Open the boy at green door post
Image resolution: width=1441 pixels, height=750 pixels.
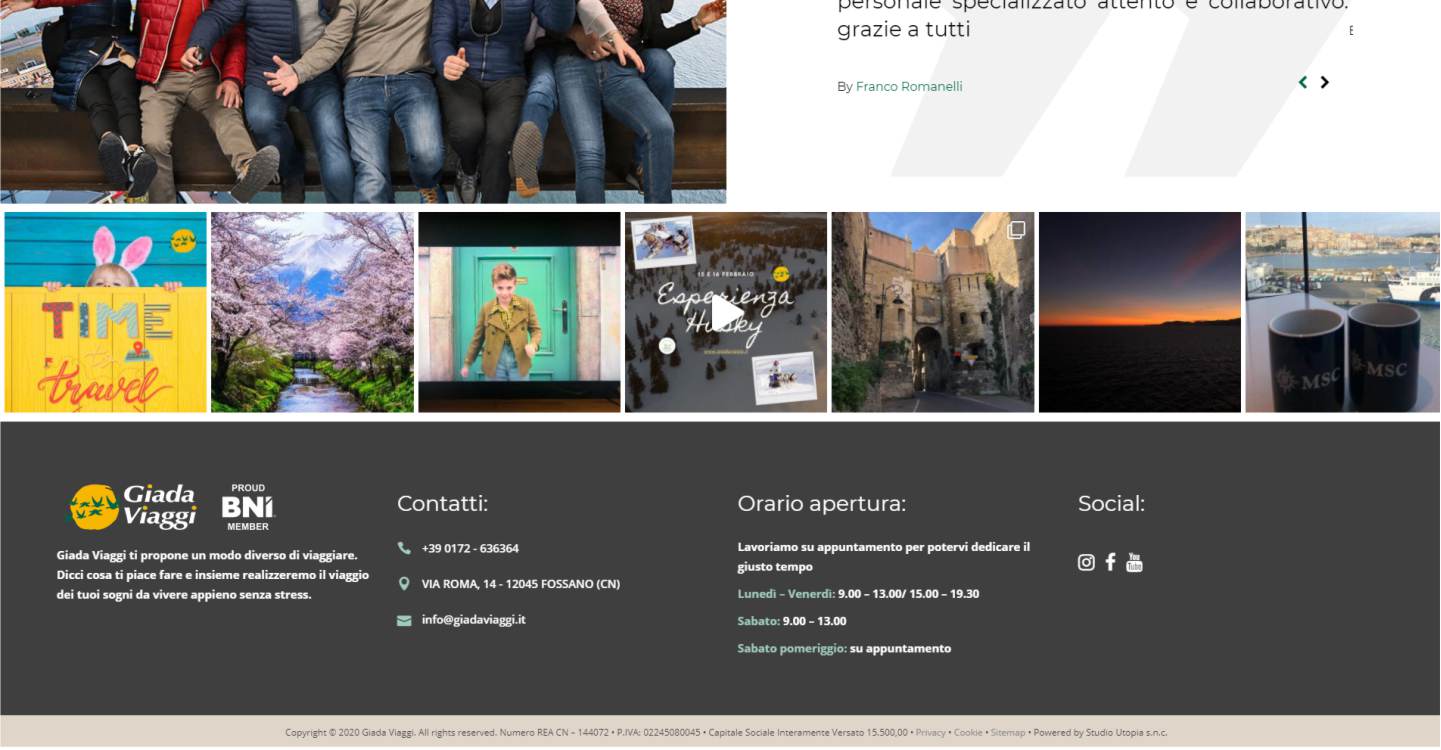point(519,312)
